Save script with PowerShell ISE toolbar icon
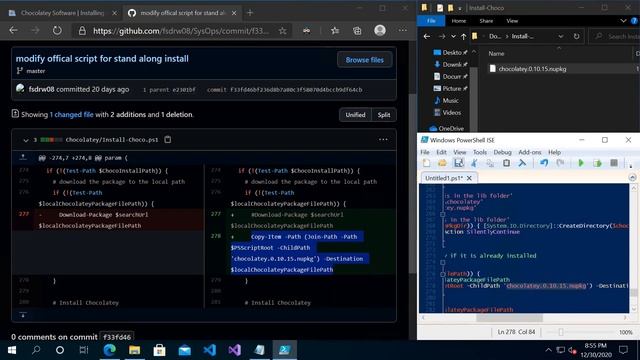 (x=458, y=163)
